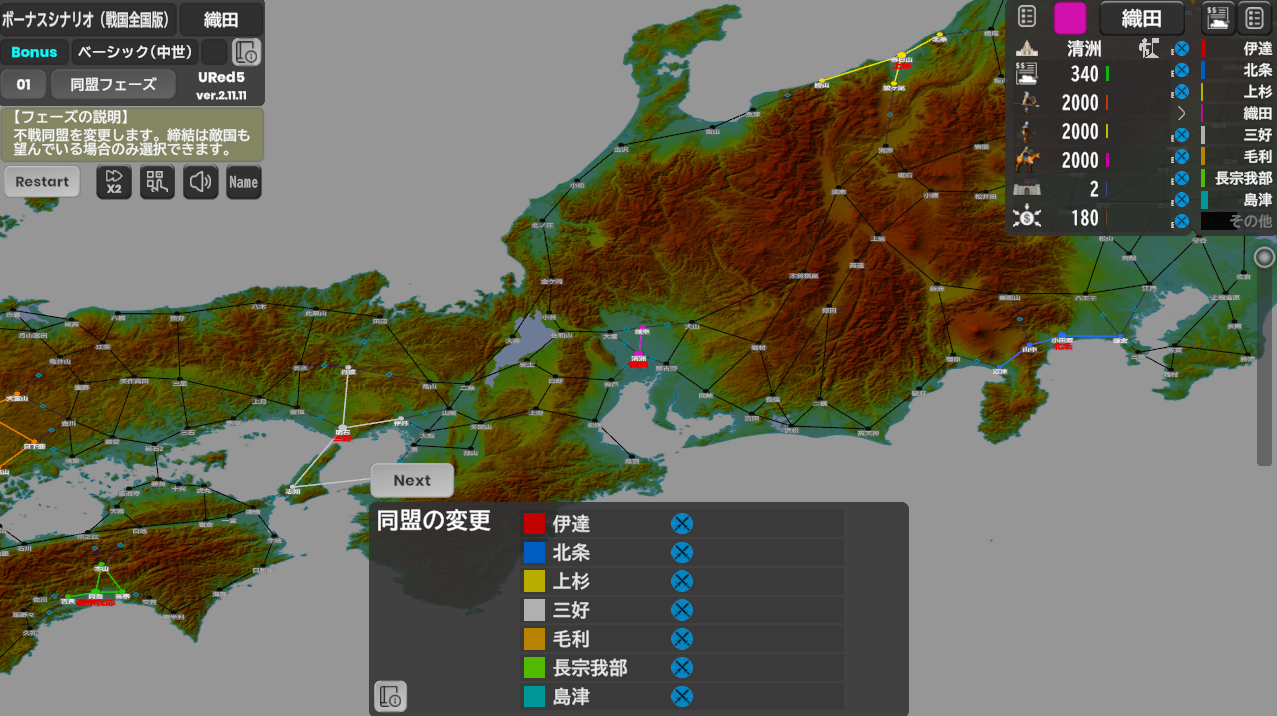Click the money-tank budget icon at top right
Image resolution: width=1277 pixels, height=716 pixels.
(x=1218, y=17)
